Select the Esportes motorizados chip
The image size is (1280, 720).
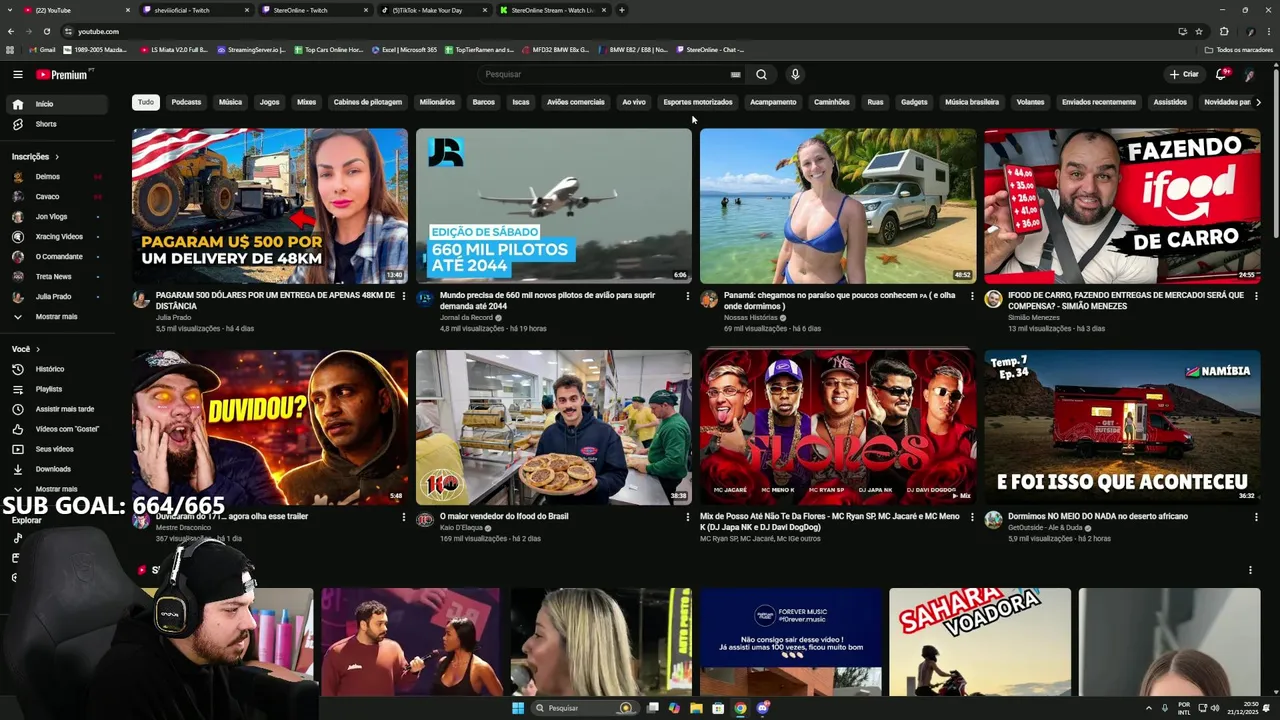click(698, 102)
